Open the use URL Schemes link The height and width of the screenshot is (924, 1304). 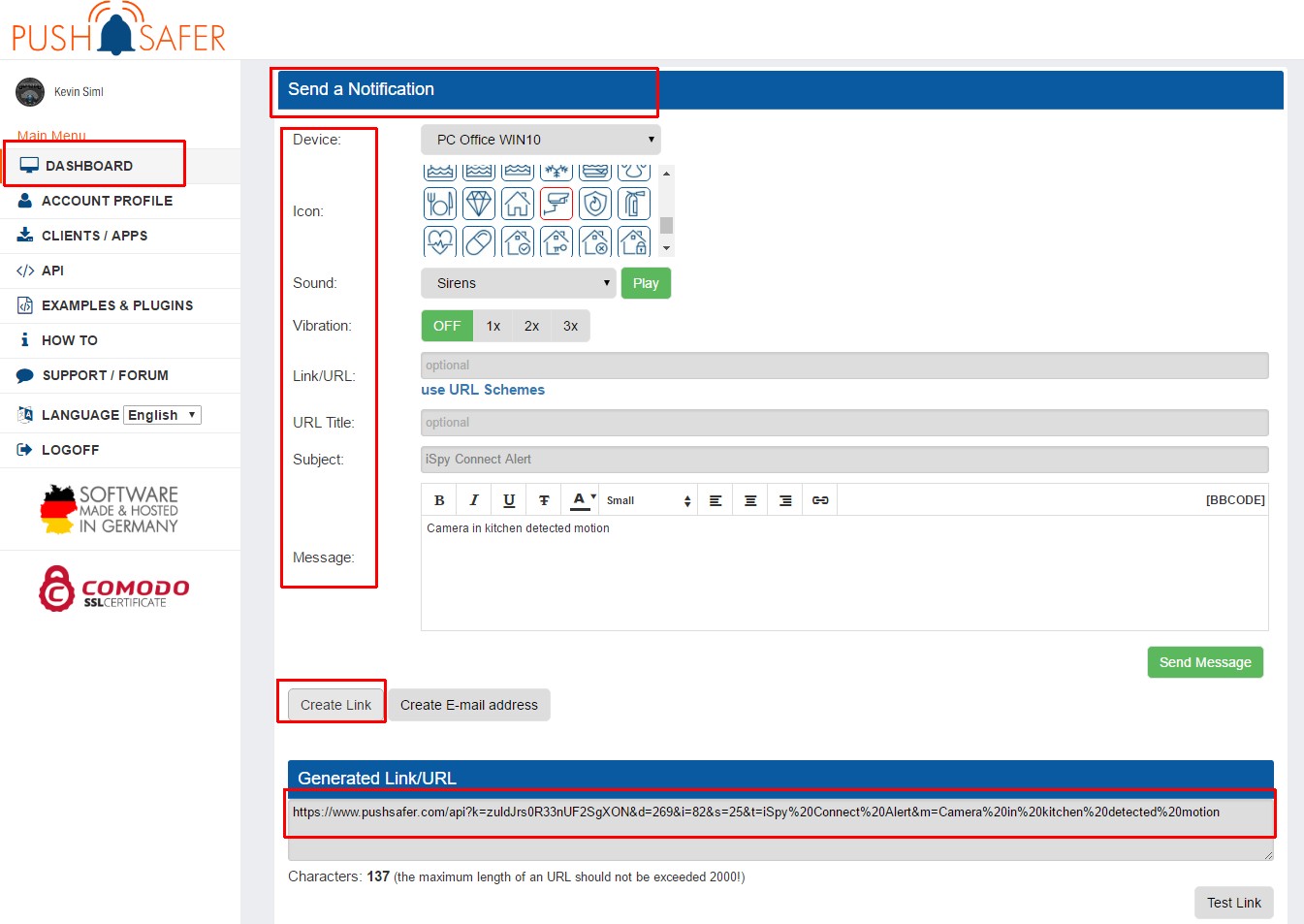tap(483, 390)
